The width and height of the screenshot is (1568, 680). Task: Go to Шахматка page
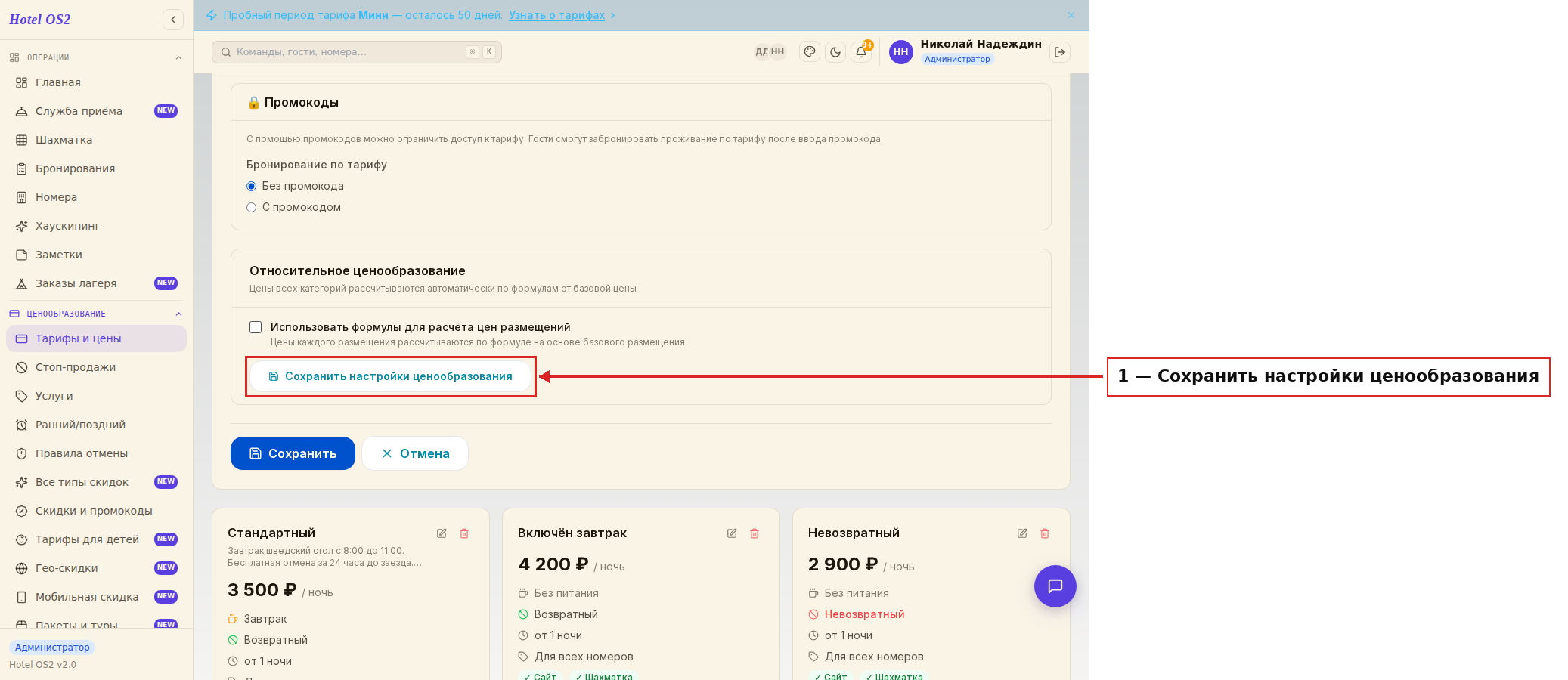(96, 140)
